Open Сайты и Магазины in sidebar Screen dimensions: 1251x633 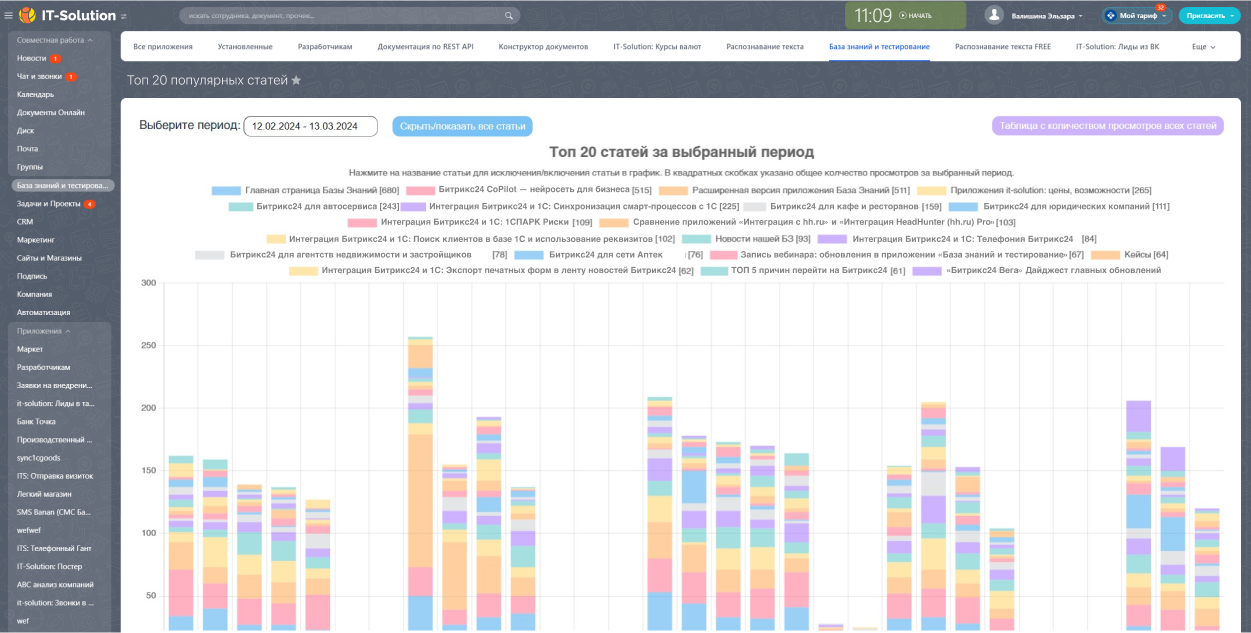point(49,258)
